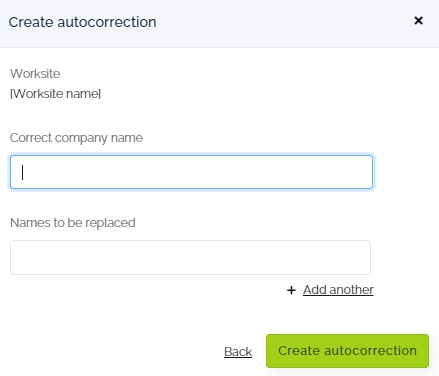Activate the empty replaced-names text field

(190, 257)
